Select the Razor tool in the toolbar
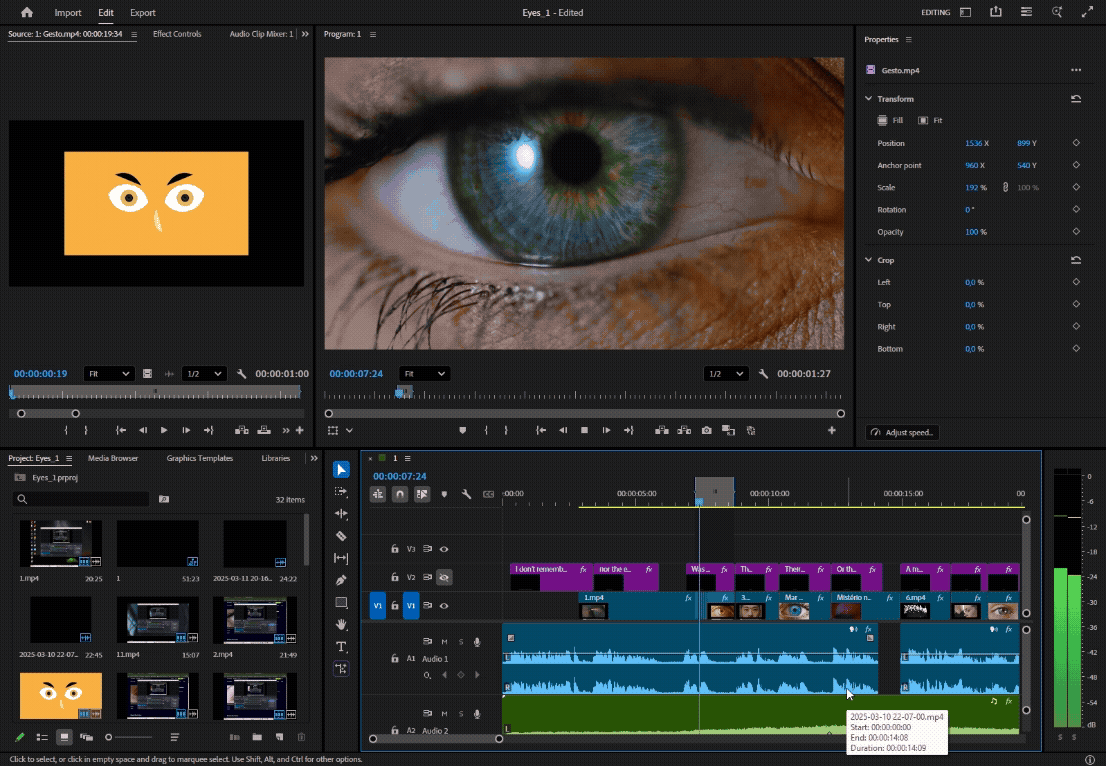Viewport: 1106px width, 766px height. (x=341, y=536)
